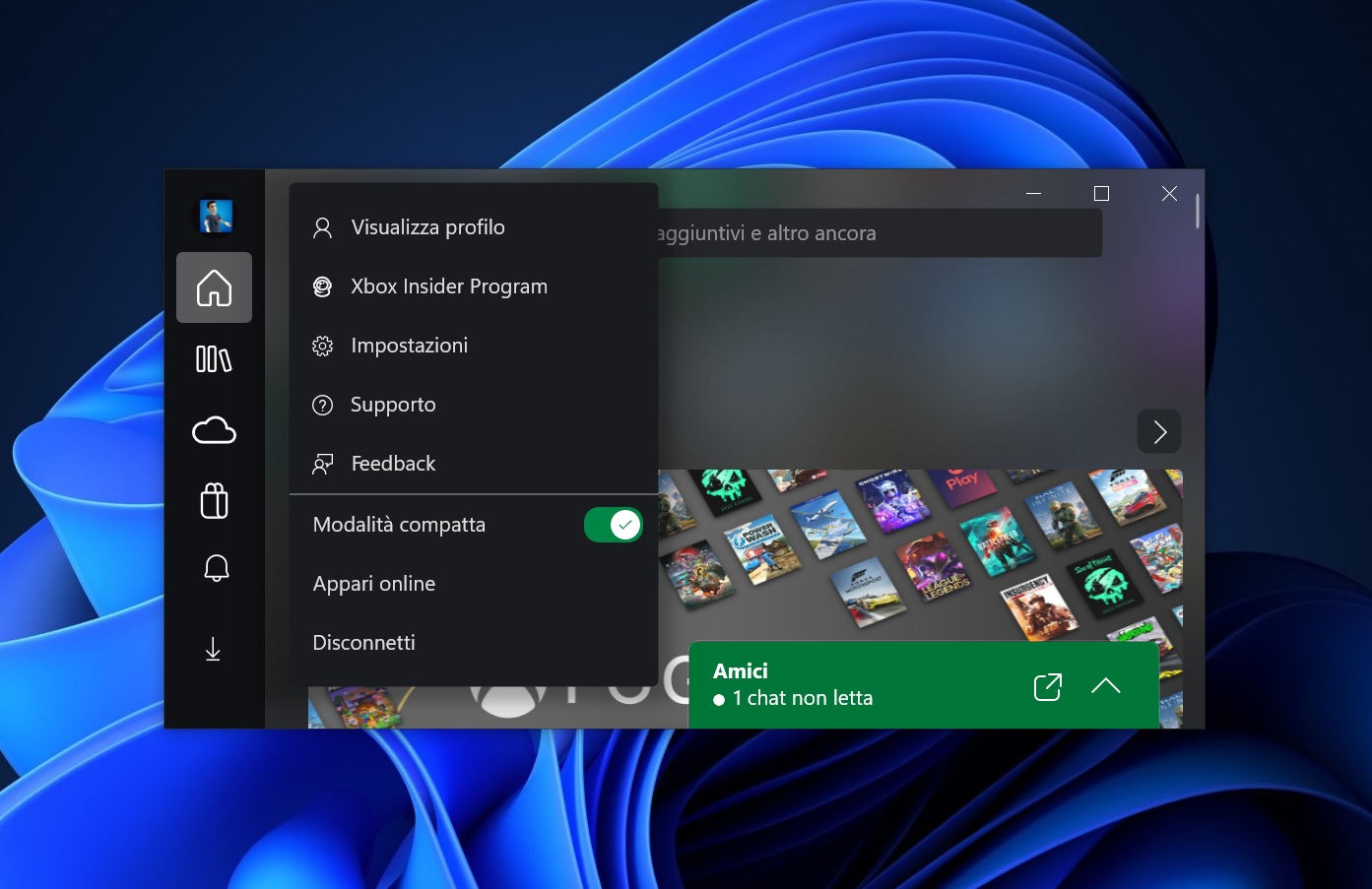Open the downloads arrow icon
This screenshot has height=889, width=1372.
213,650
